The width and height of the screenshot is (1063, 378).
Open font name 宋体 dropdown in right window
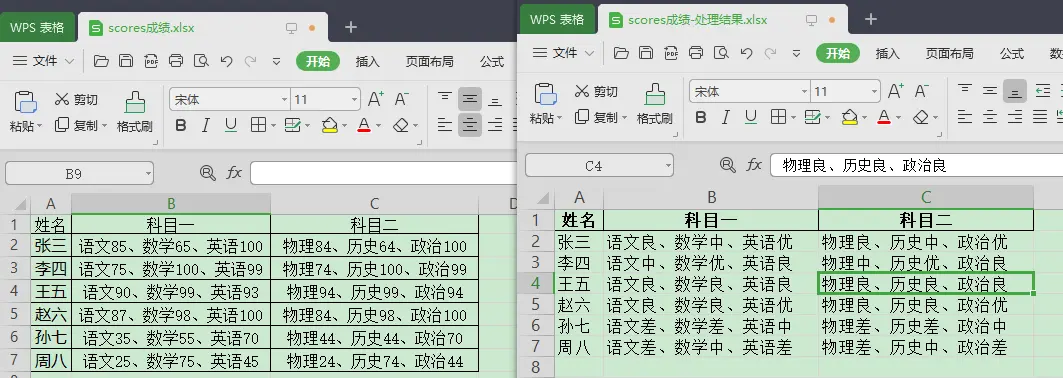(x=804, y=91)
